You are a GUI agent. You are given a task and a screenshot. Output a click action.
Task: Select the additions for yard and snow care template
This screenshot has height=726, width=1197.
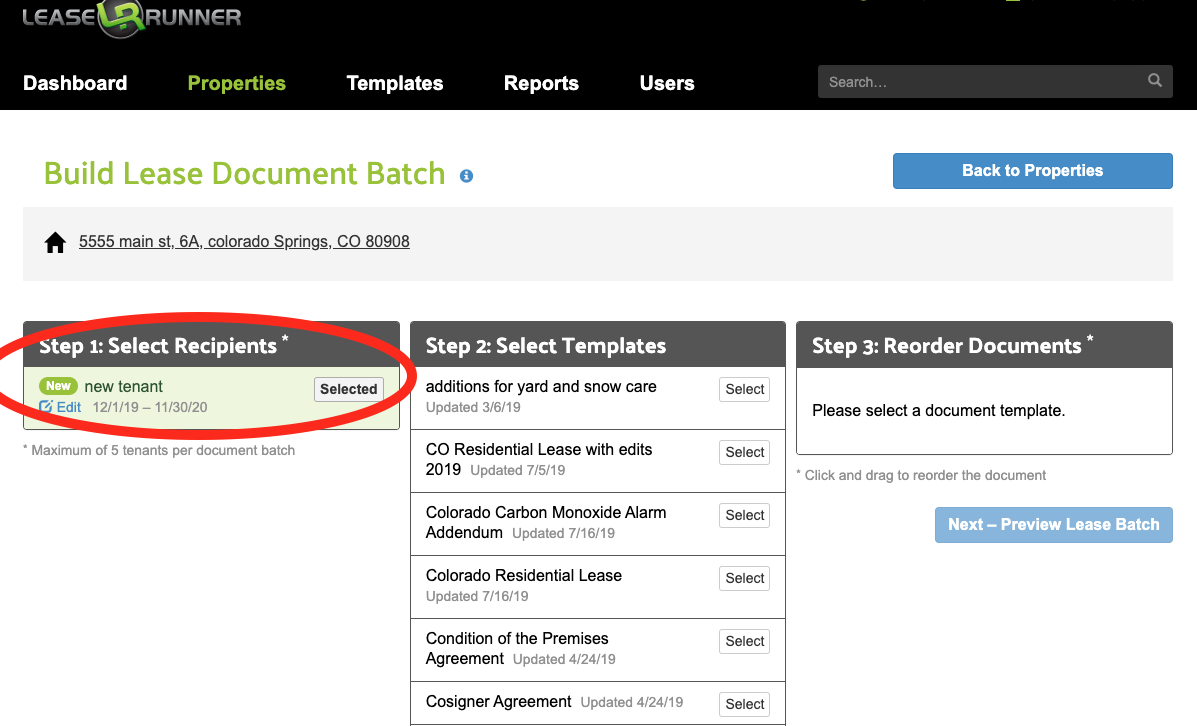(x=744, y=389)
